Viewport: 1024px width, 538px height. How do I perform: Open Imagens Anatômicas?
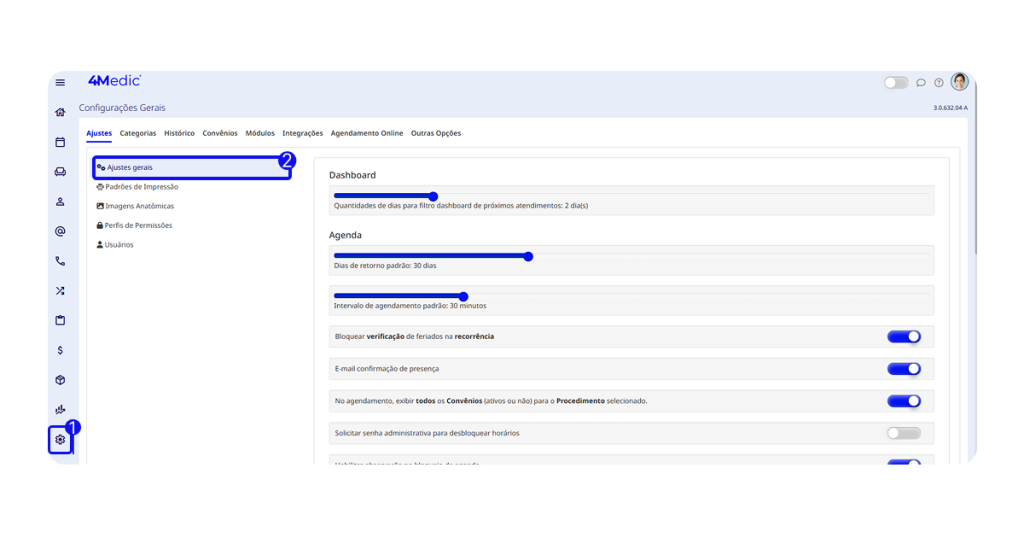pos(135,206)
